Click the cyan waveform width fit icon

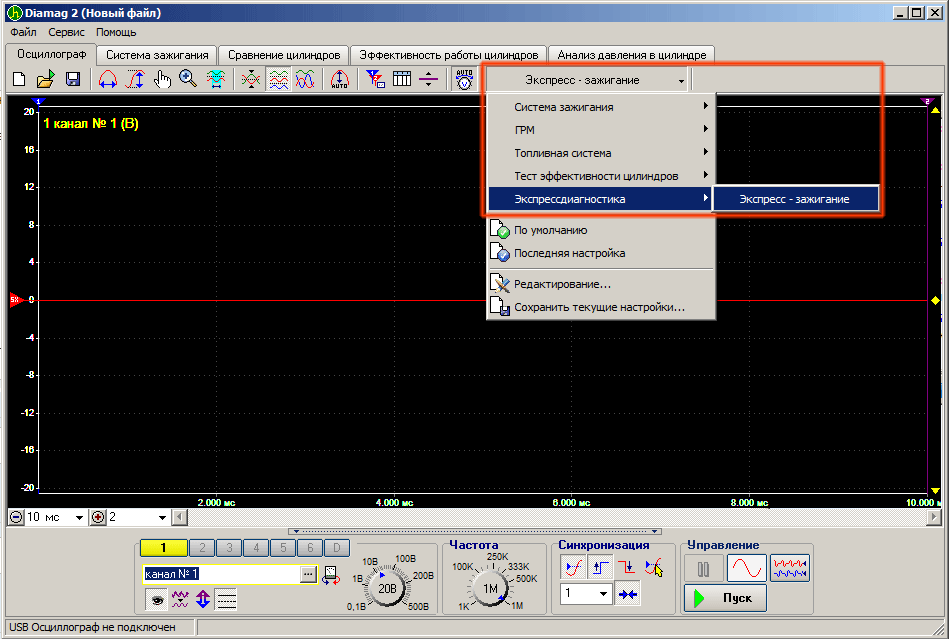click(215, 79)
